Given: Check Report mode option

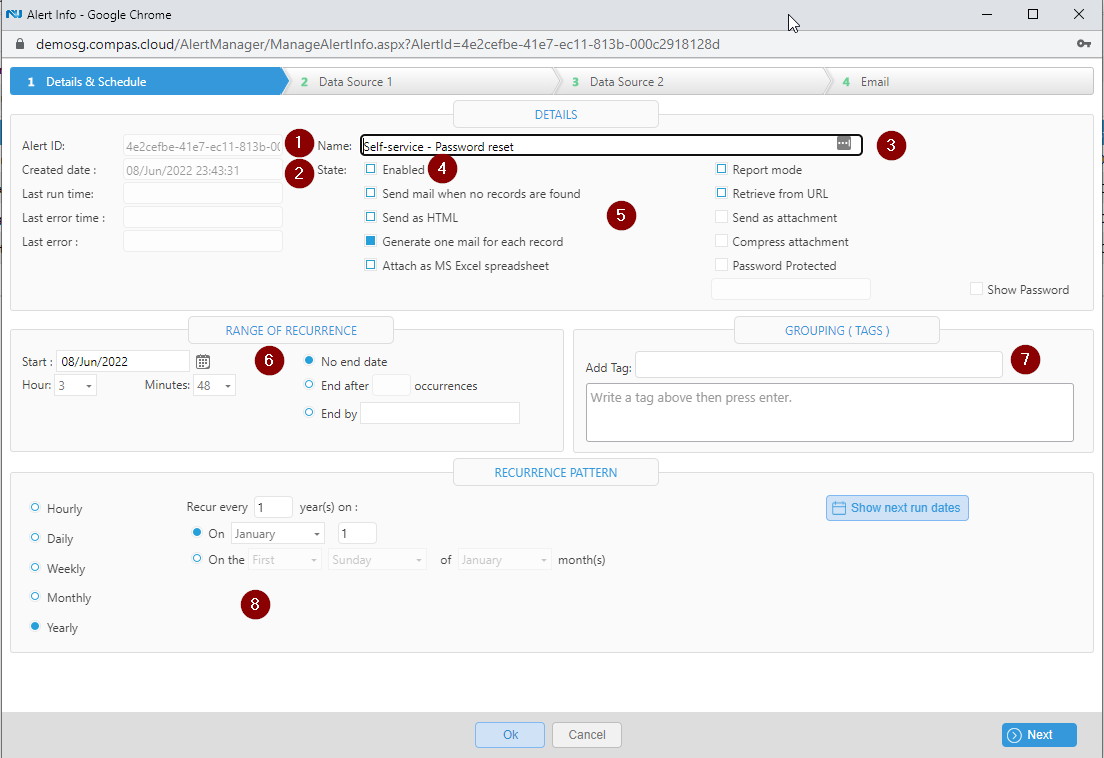Looking at the screenshot, I should (x=721, y=169).
